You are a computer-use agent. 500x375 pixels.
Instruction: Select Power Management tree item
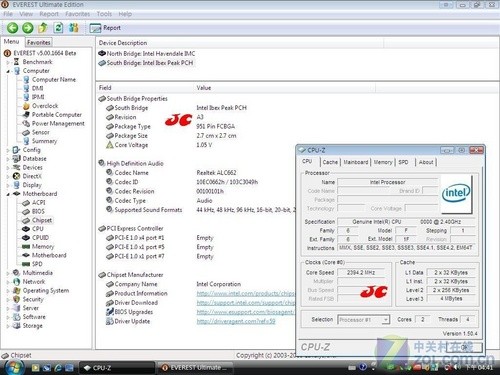(x=58, y=124)
